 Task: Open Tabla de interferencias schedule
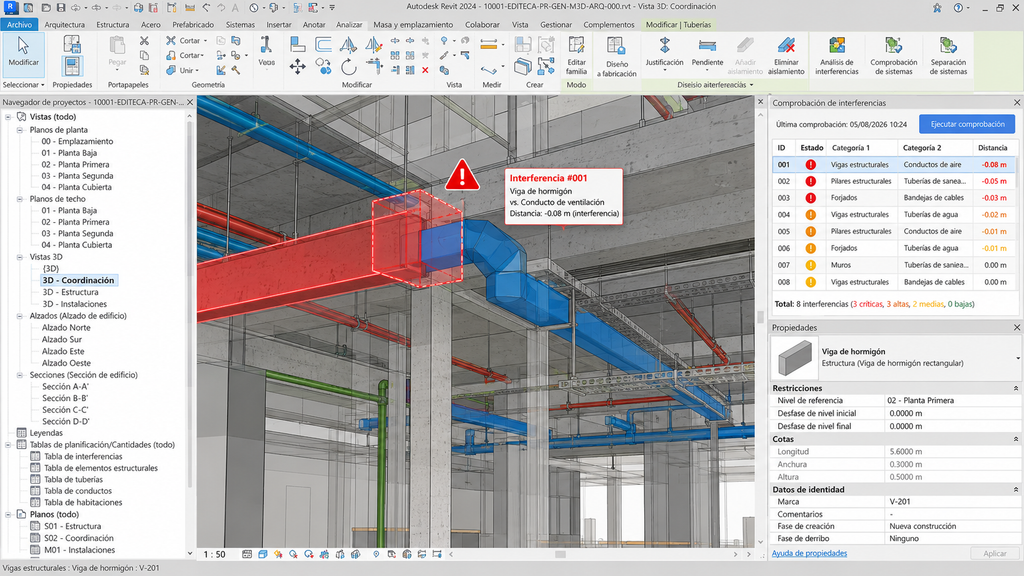coord(83,456)
